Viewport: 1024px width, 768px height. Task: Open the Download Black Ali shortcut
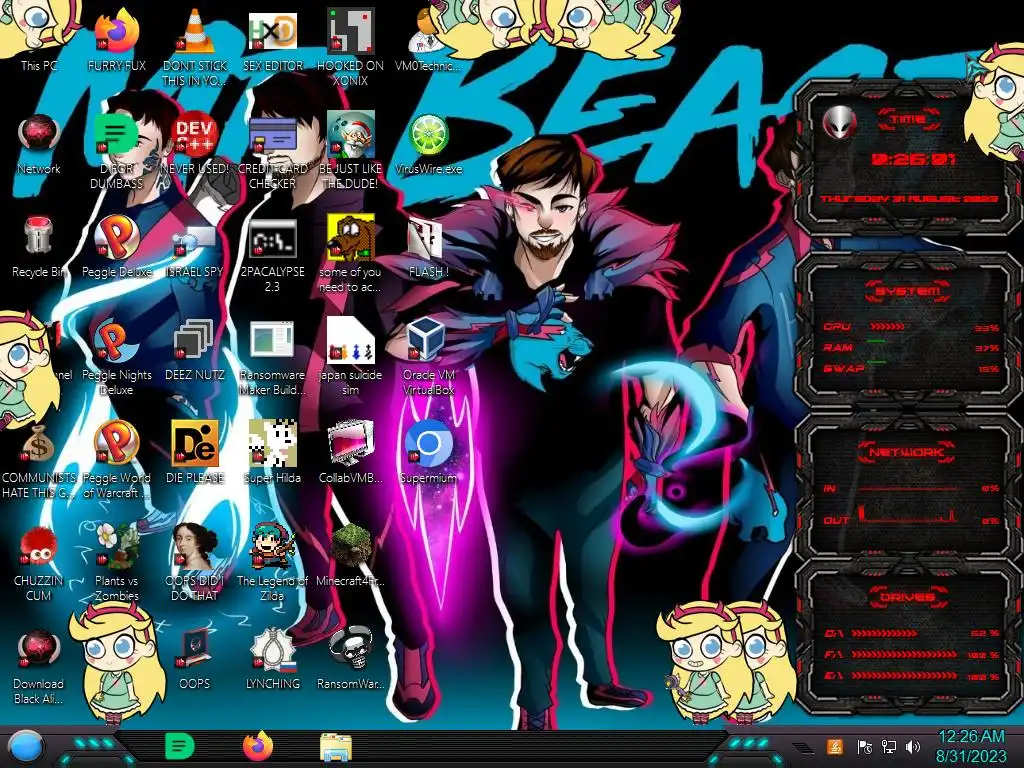(39, 666)
